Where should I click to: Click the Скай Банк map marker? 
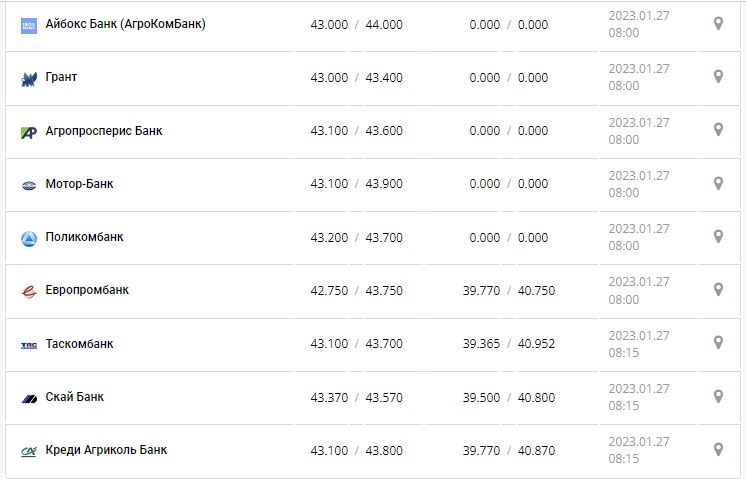pyautogui.click(x=718, y=396)
